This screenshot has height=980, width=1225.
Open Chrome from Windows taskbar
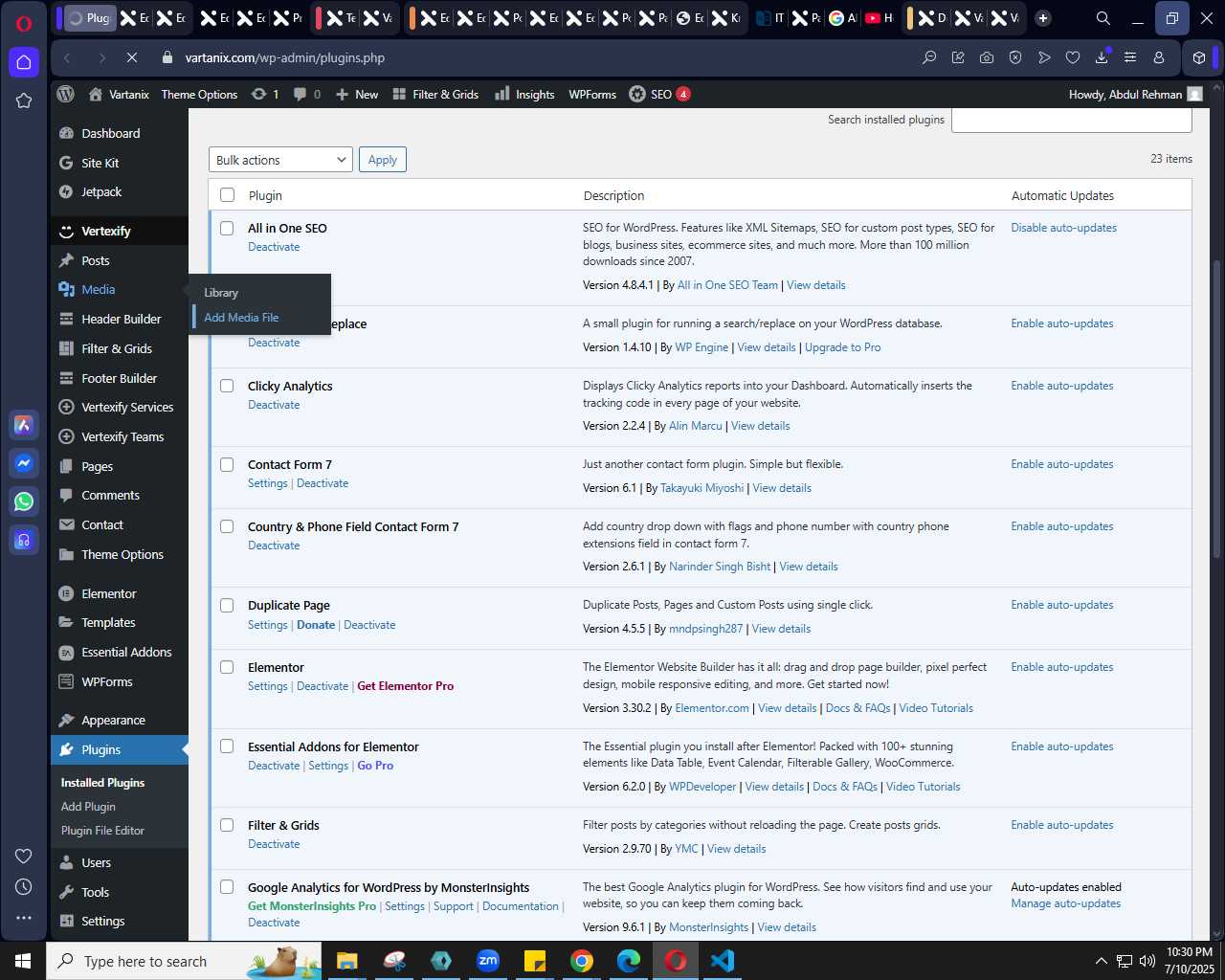point(582,961)
